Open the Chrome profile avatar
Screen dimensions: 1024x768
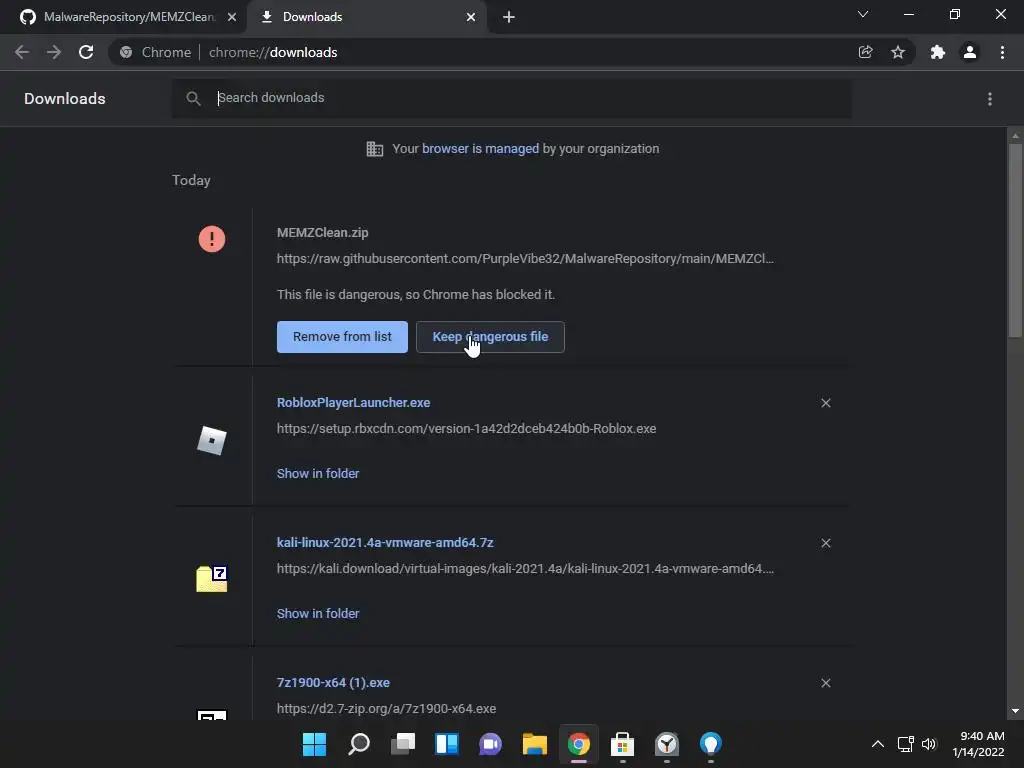970,52
